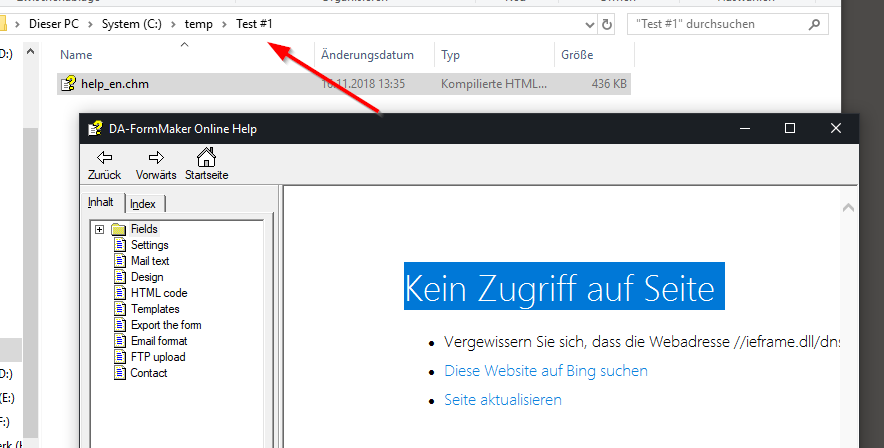Close the DA-FormMaker Online Help window
This screenshot has width=884, height=448.
tap(836, 128)
